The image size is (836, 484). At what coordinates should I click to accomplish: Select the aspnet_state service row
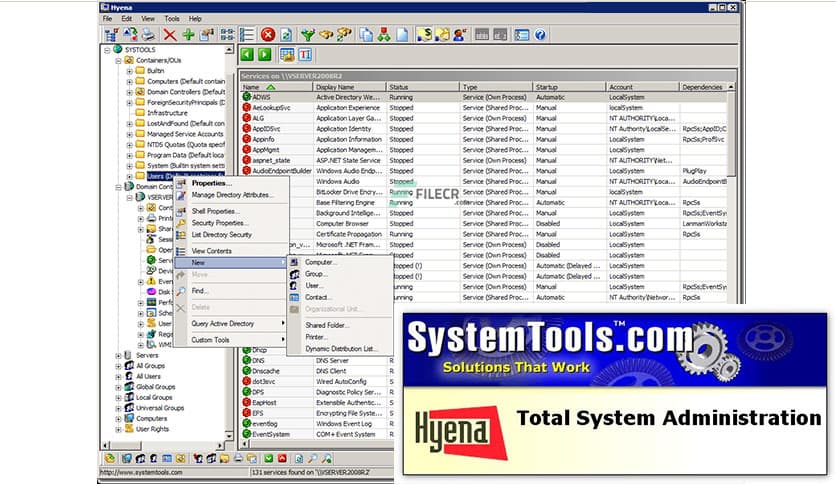[x=484, y=160]
